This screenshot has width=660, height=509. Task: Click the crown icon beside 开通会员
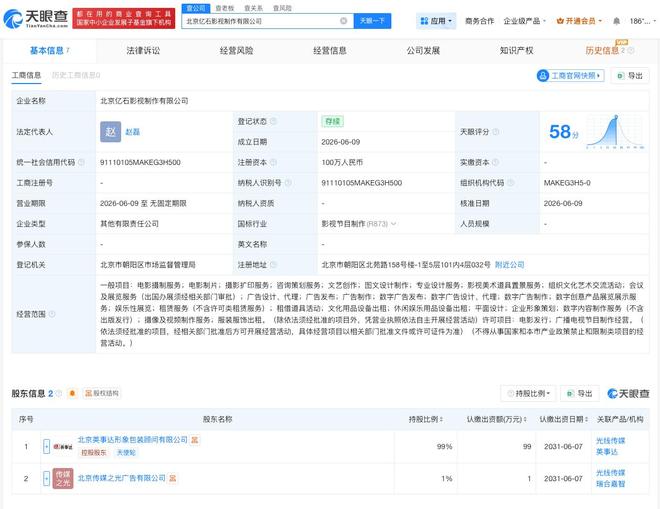point(560,21)
